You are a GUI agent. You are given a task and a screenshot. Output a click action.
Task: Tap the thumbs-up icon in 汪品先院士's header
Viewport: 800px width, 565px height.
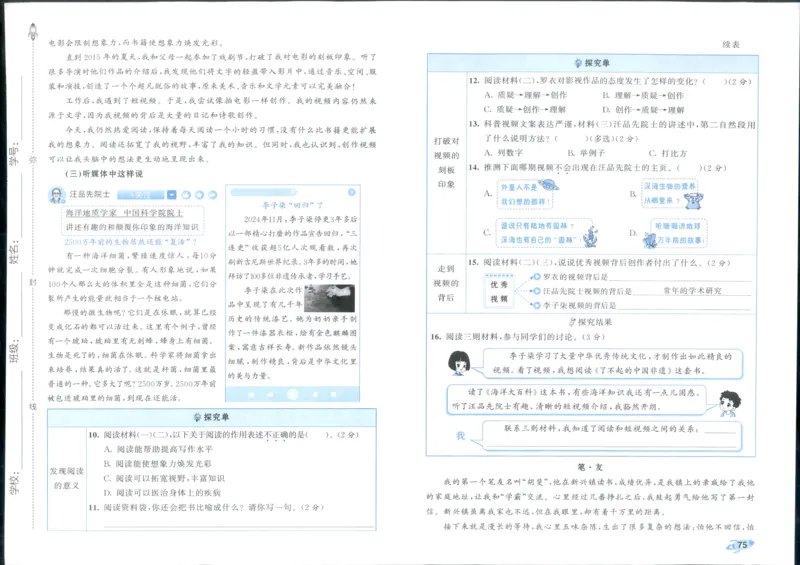[x=186, y=195]
